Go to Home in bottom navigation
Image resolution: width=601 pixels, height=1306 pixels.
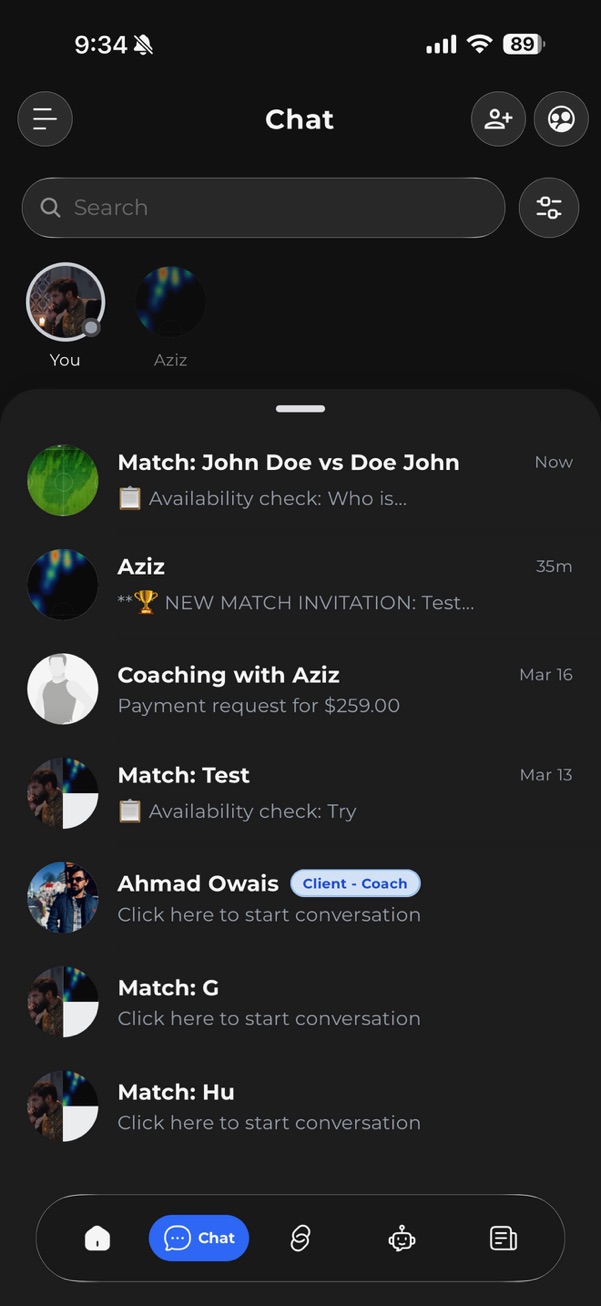click(x=97, y=1238)
